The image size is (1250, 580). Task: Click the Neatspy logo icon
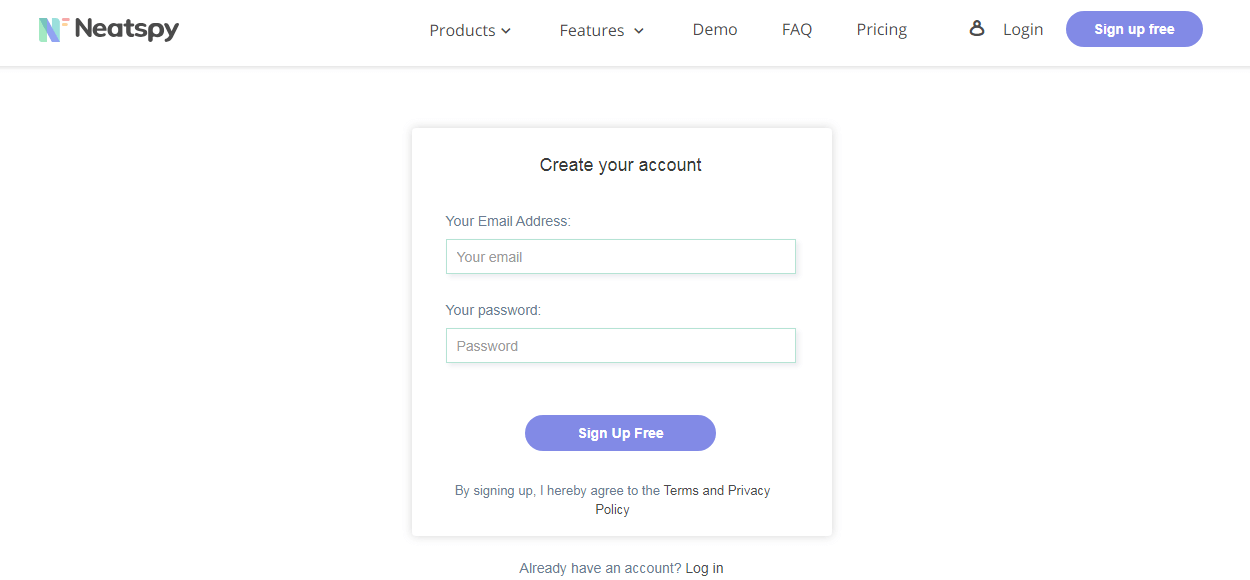[x=51, y=30]
